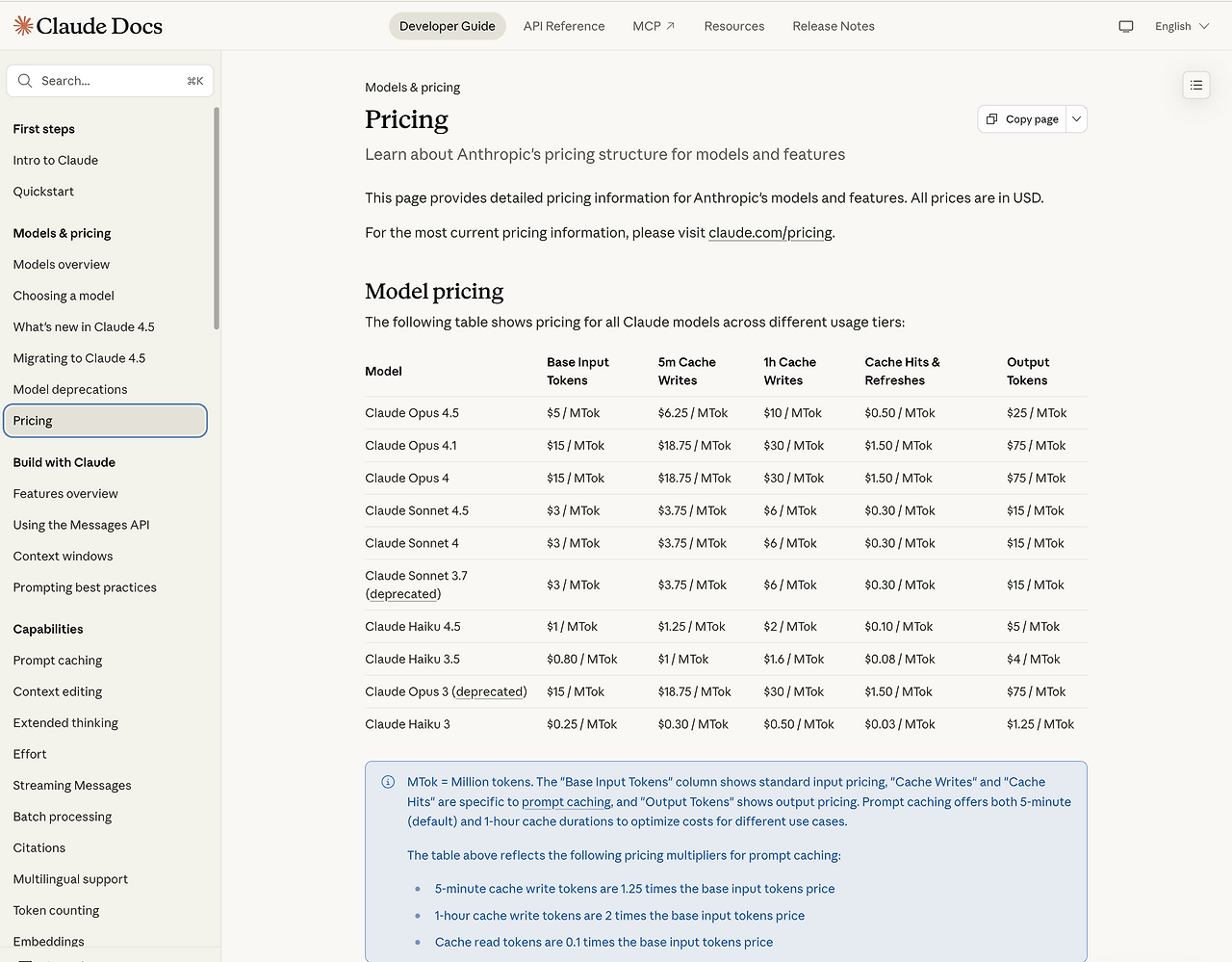Image resolution: width=1232 pixels, height=962 pixels.
Task: View Model deprecations page
Action: [x=70, y=389]
